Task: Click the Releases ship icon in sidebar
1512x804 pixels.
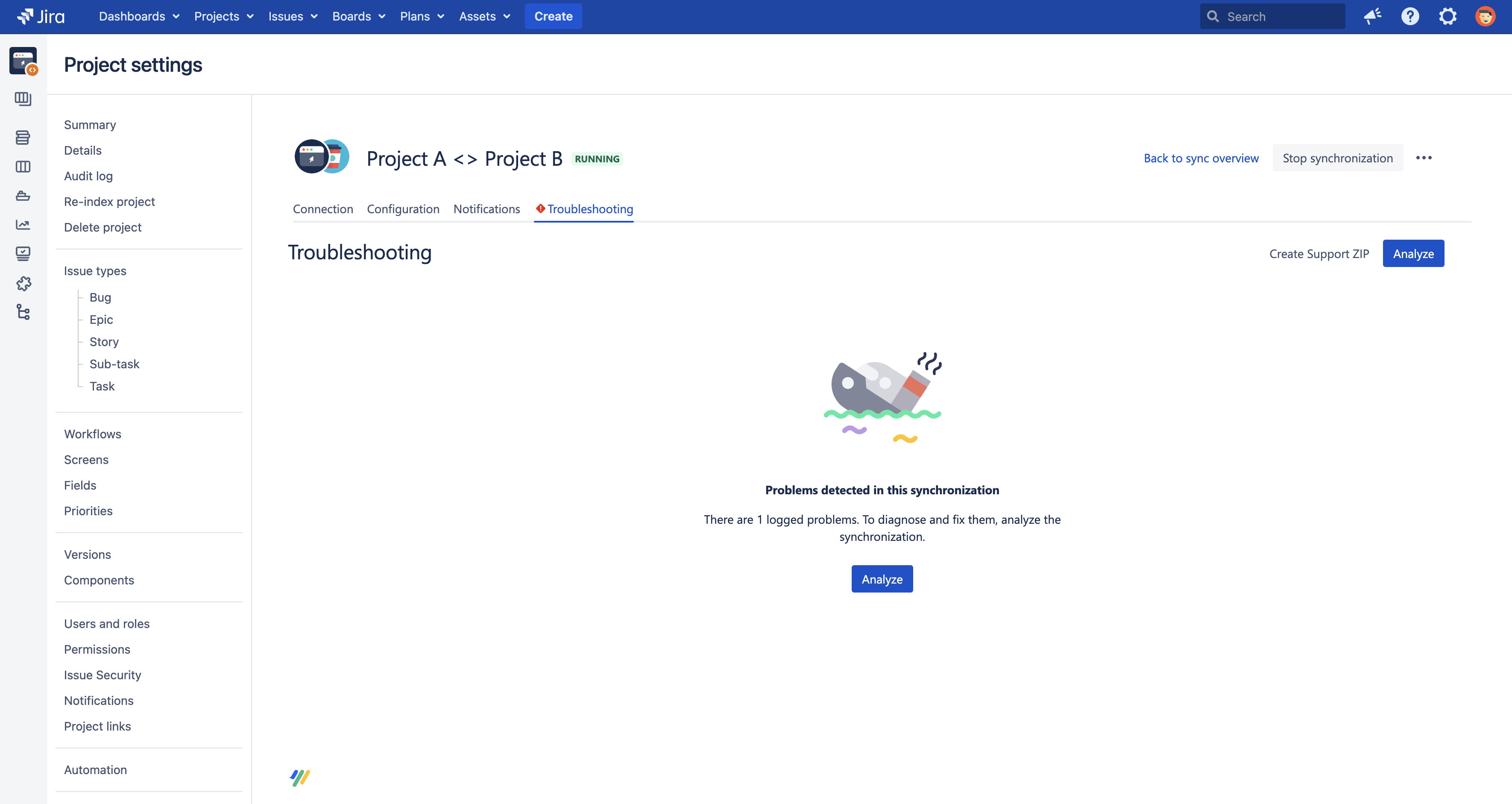Action: point(23,196)
